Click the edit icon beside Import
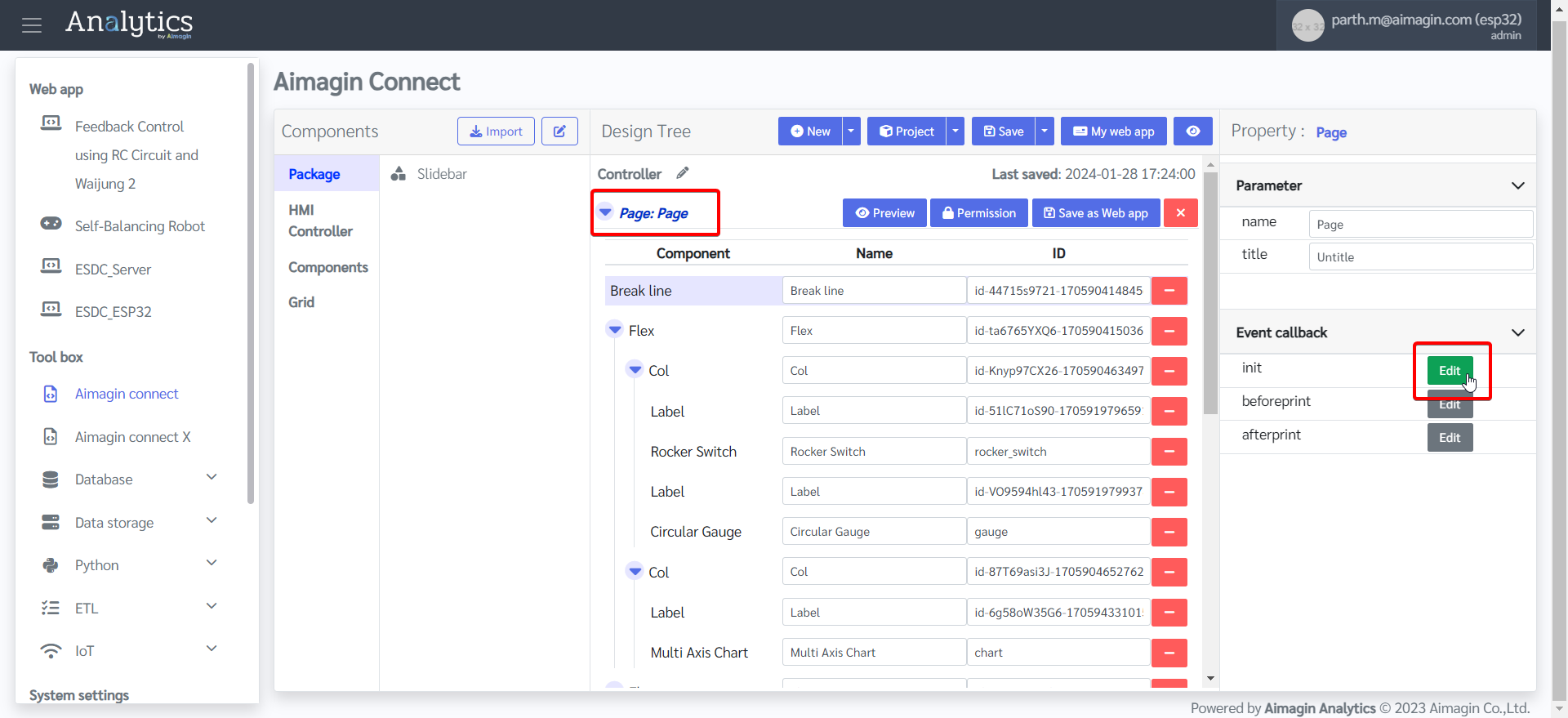 (559, 132)
